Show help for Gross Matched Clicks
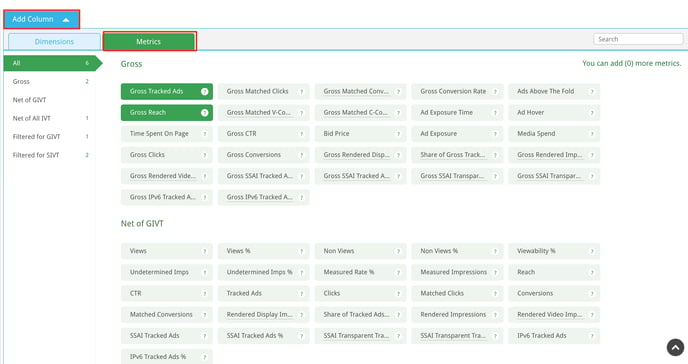688x364 pixels. click(x=301, y=92)
